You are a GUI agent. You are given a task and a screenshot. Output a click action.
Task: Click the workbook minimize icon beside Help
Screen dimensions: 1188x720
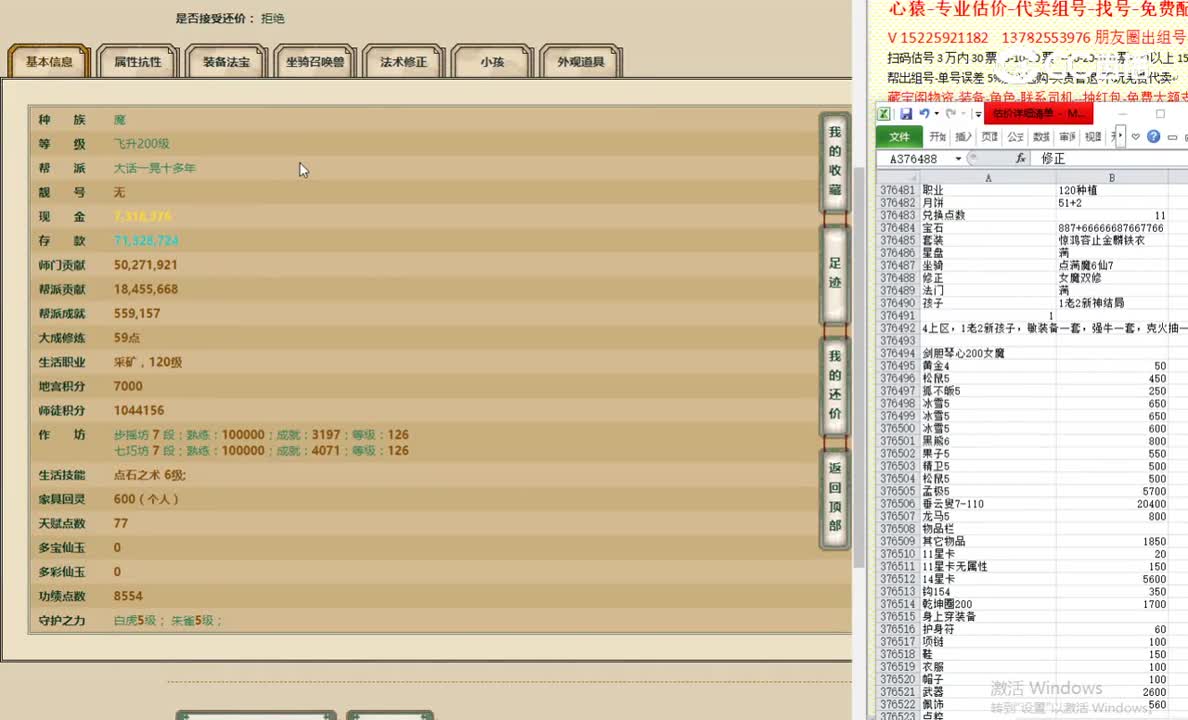tap(1172, 137)
